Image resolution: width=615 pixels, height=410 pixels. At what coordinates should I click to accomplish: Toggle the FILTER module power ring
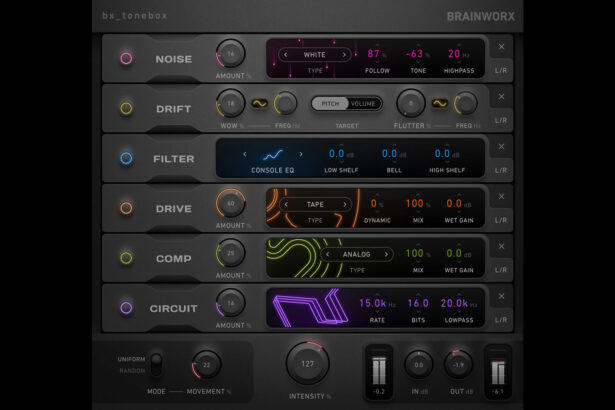(126, 159)
